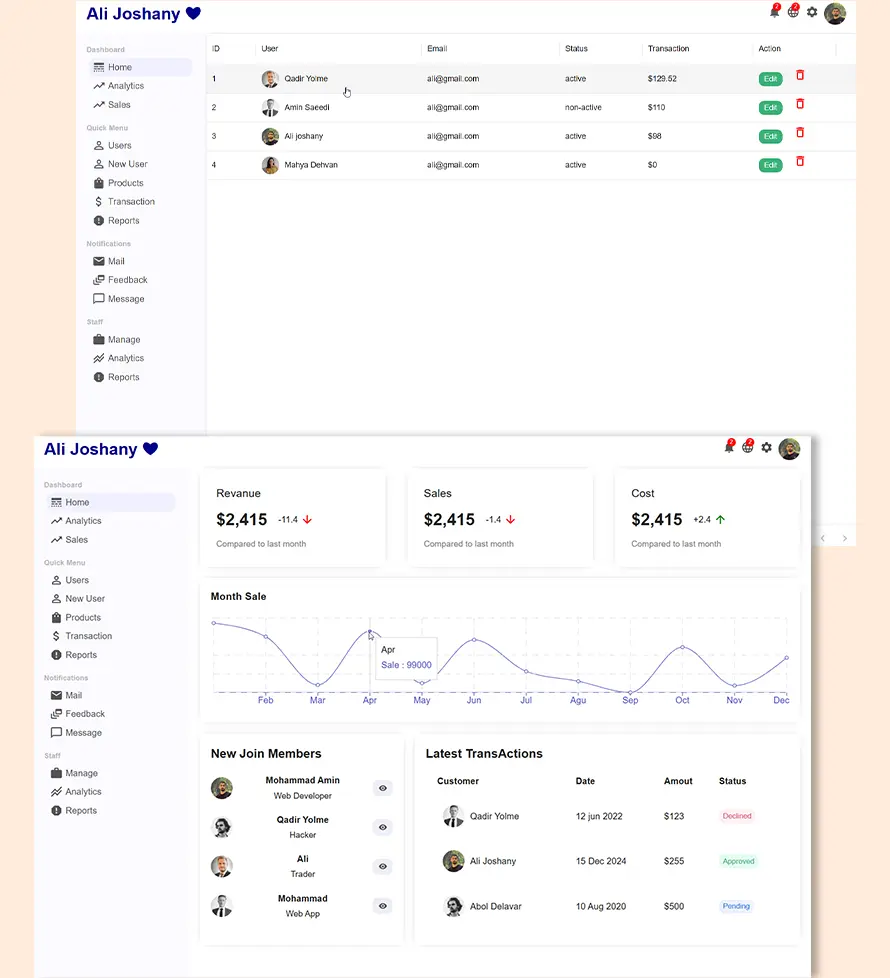Go to the next table page with right chevron
Viewport: 890px width, 978px height.
pyautogui.click(x=844, y=538)
